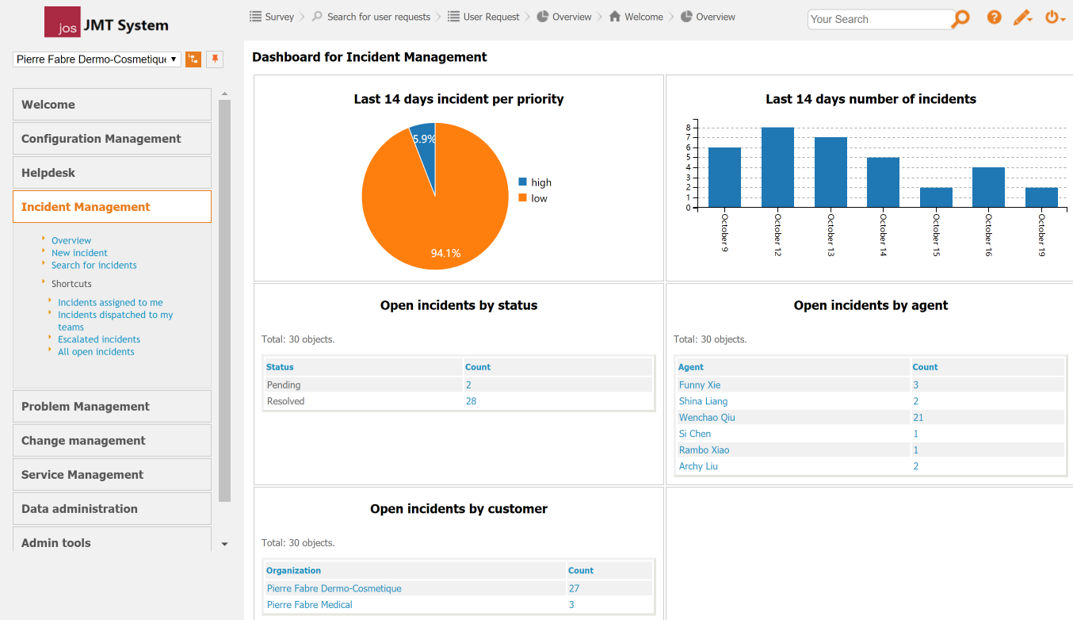Screen dimensions: 1073x620
Task: Click the JMT System logo
Action: click(107, 23)
